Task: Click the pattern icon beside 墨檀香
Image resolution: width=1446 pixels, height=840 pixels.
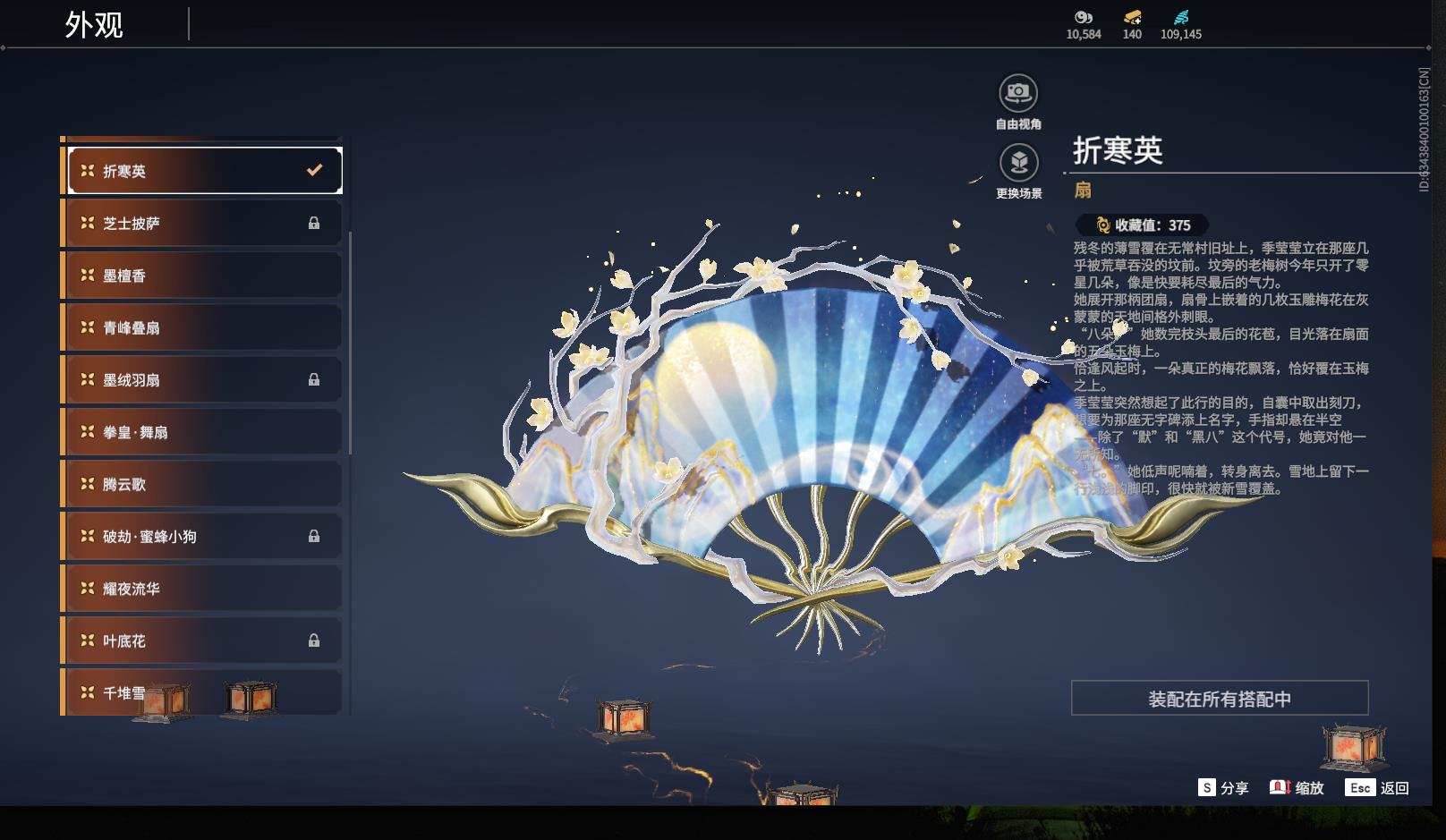Action: [88, 275]
